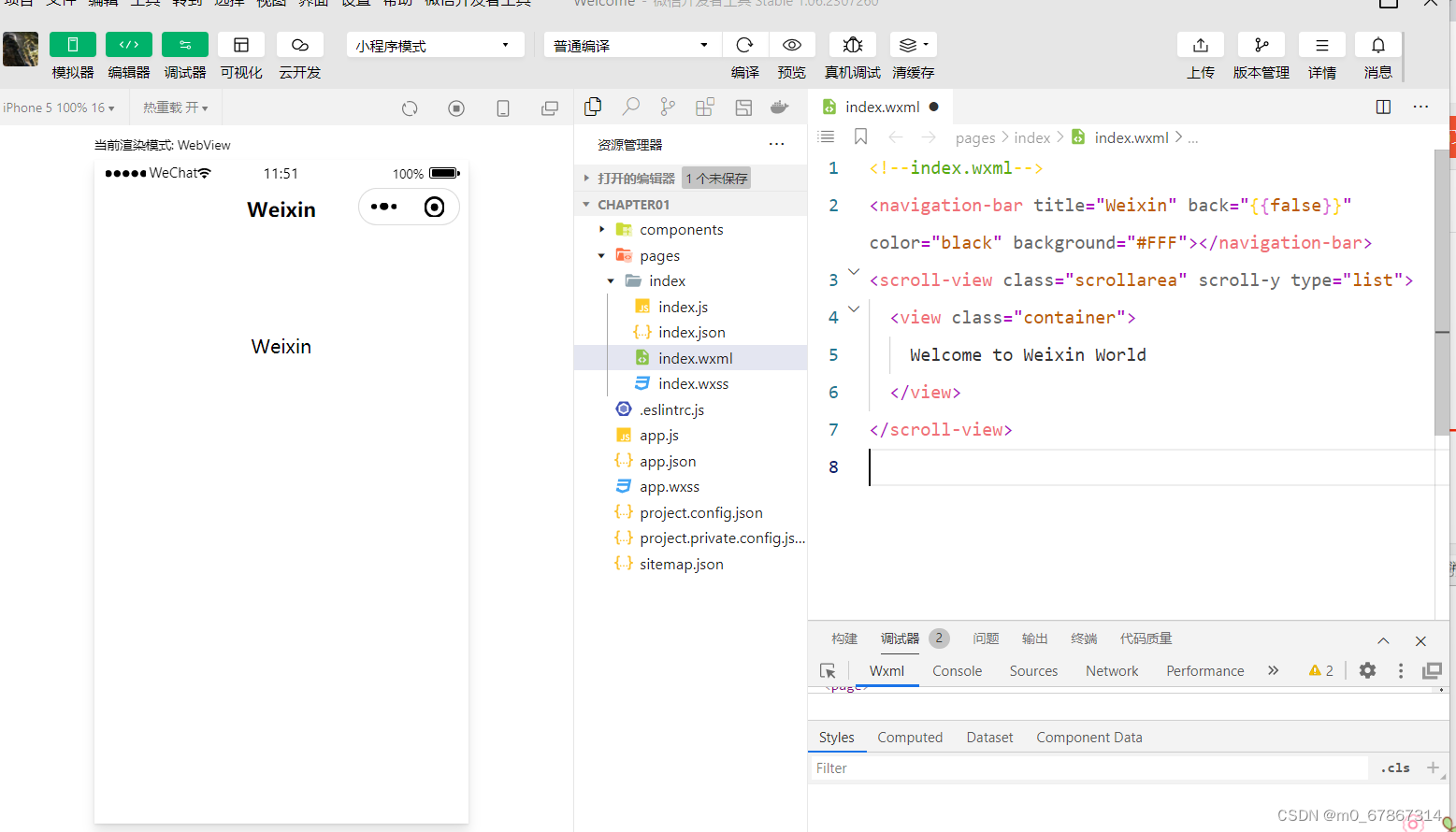
Task: Toggle the Editor panel button
Action: 128,45
